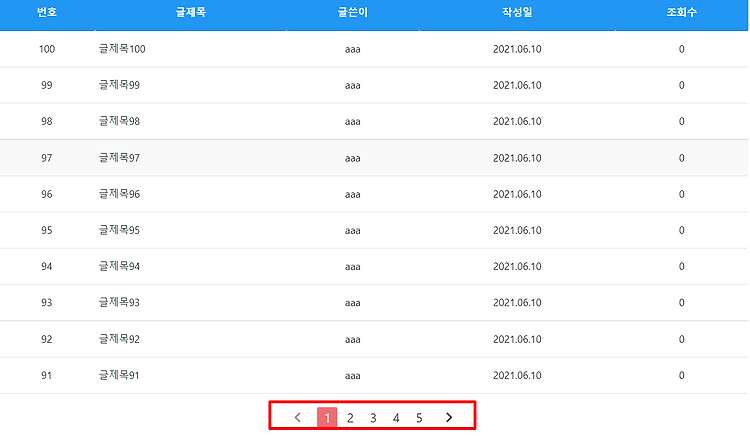The image size is (750, 436).
Task: Click number cell 93
Action: [46, 303]
